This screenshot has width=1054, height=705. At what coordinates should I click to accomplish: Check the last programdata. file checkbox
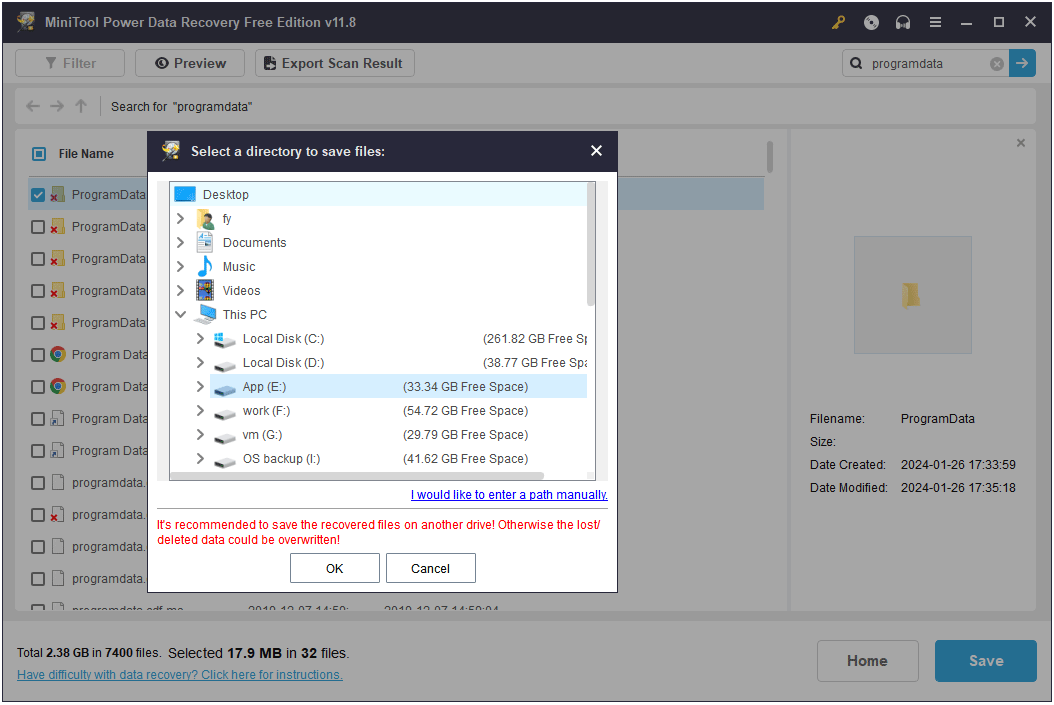click(x=38, y=579)
